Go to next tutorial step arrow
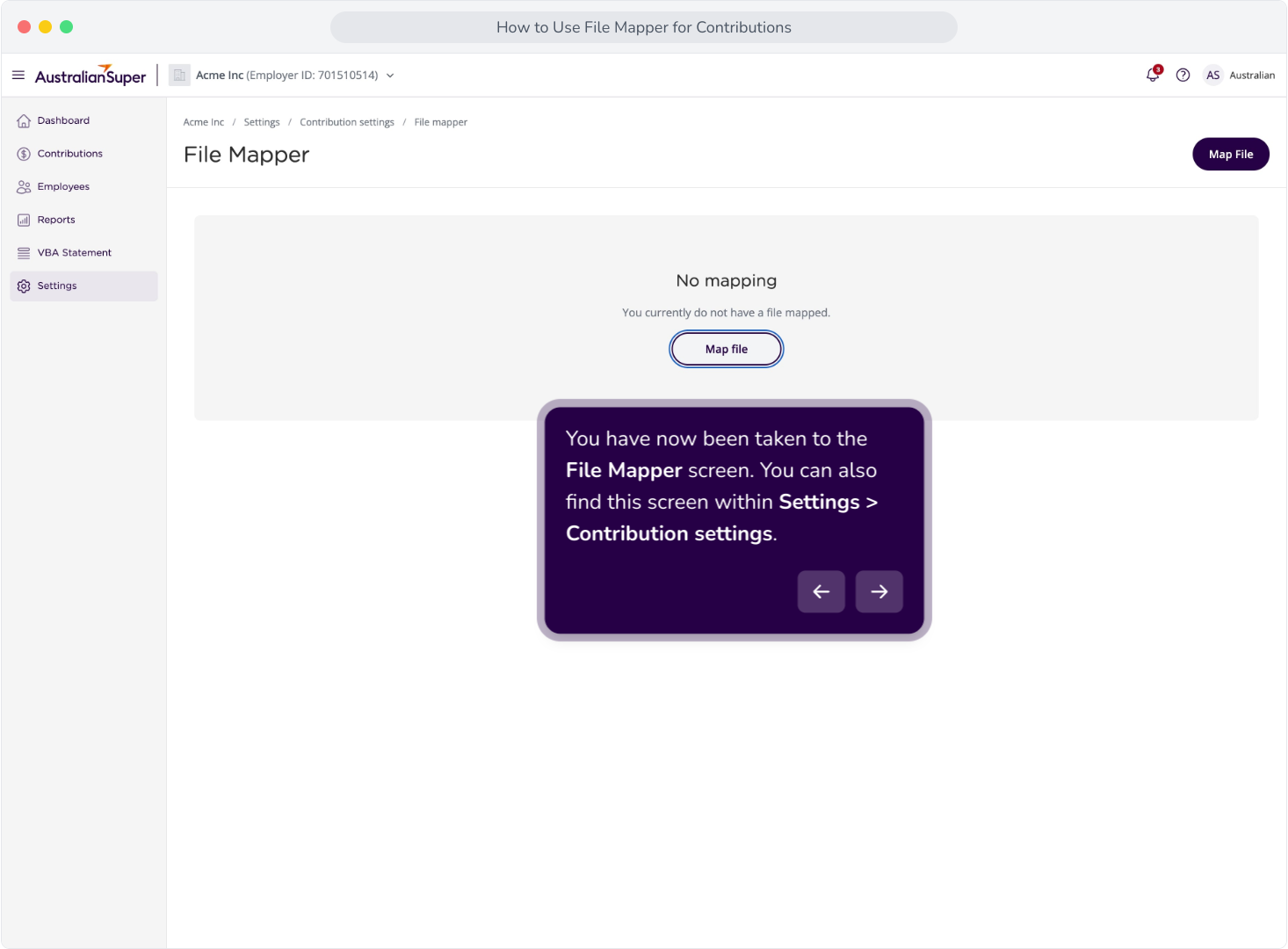The height and width of the screenshot is (949, 1288). pos(879,591)
